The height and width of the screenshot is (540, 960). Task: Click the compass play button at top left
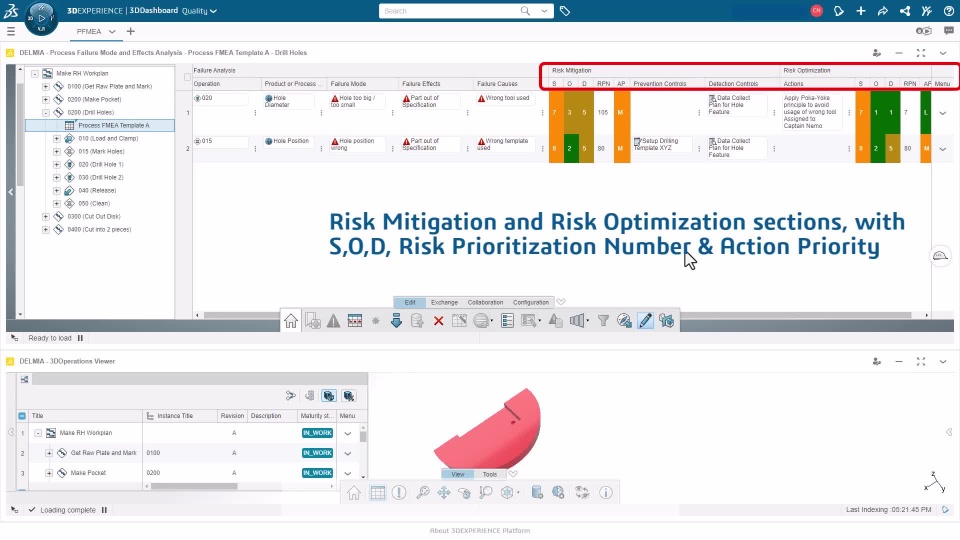tap(42, 18)
